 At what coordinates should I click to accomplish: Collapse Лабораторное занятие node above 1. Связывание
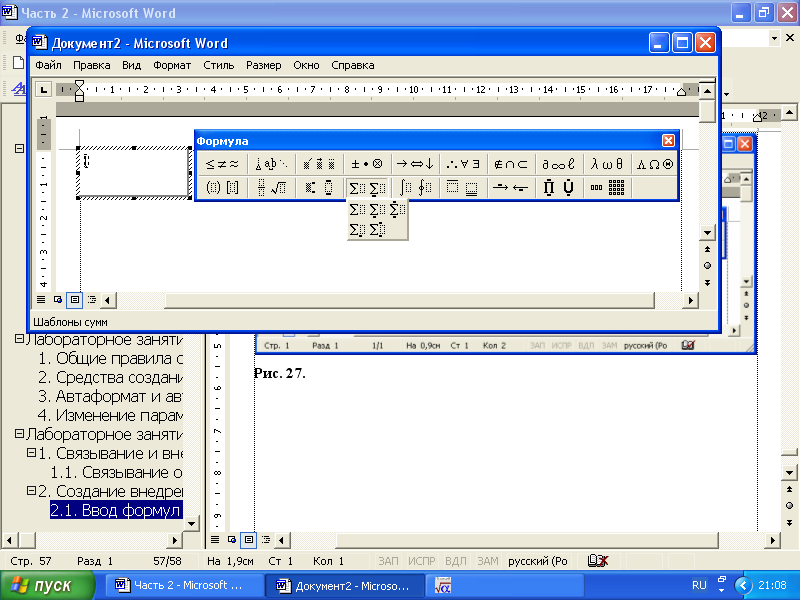(19, 433)
